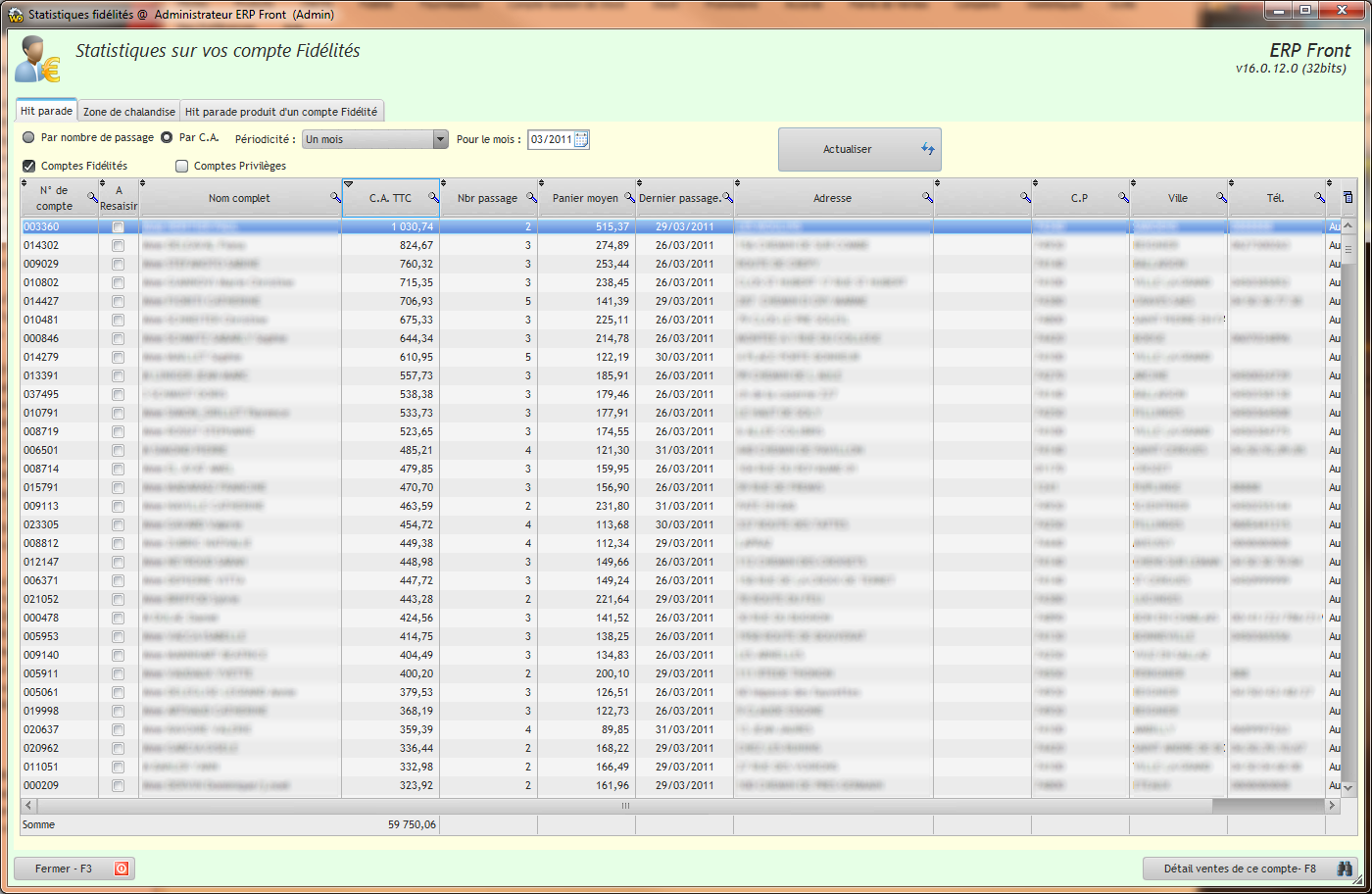Click the horizontal scrollbar thumb under the grid
Image resolution: width=1372 pixels, height=894 pixels.
point(624,806)
